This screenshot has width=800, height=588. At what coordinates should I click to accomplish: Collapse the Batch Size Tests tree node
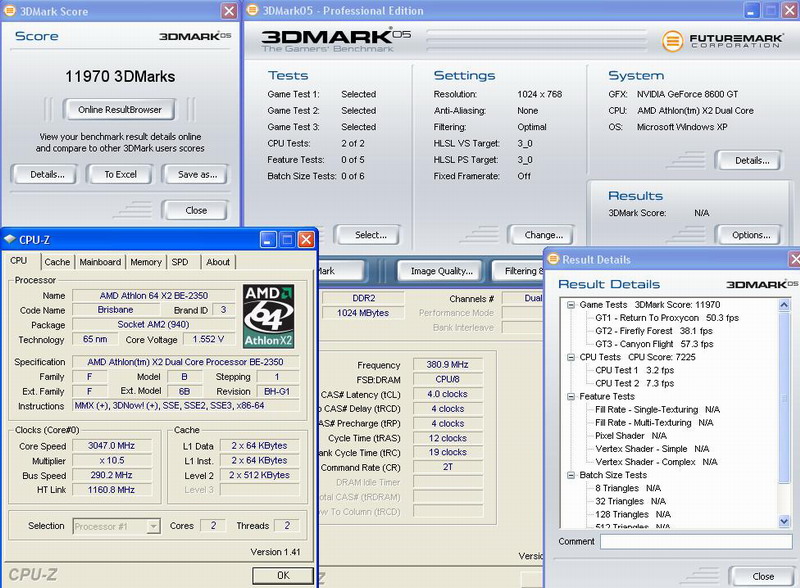[x=571, y=475]
